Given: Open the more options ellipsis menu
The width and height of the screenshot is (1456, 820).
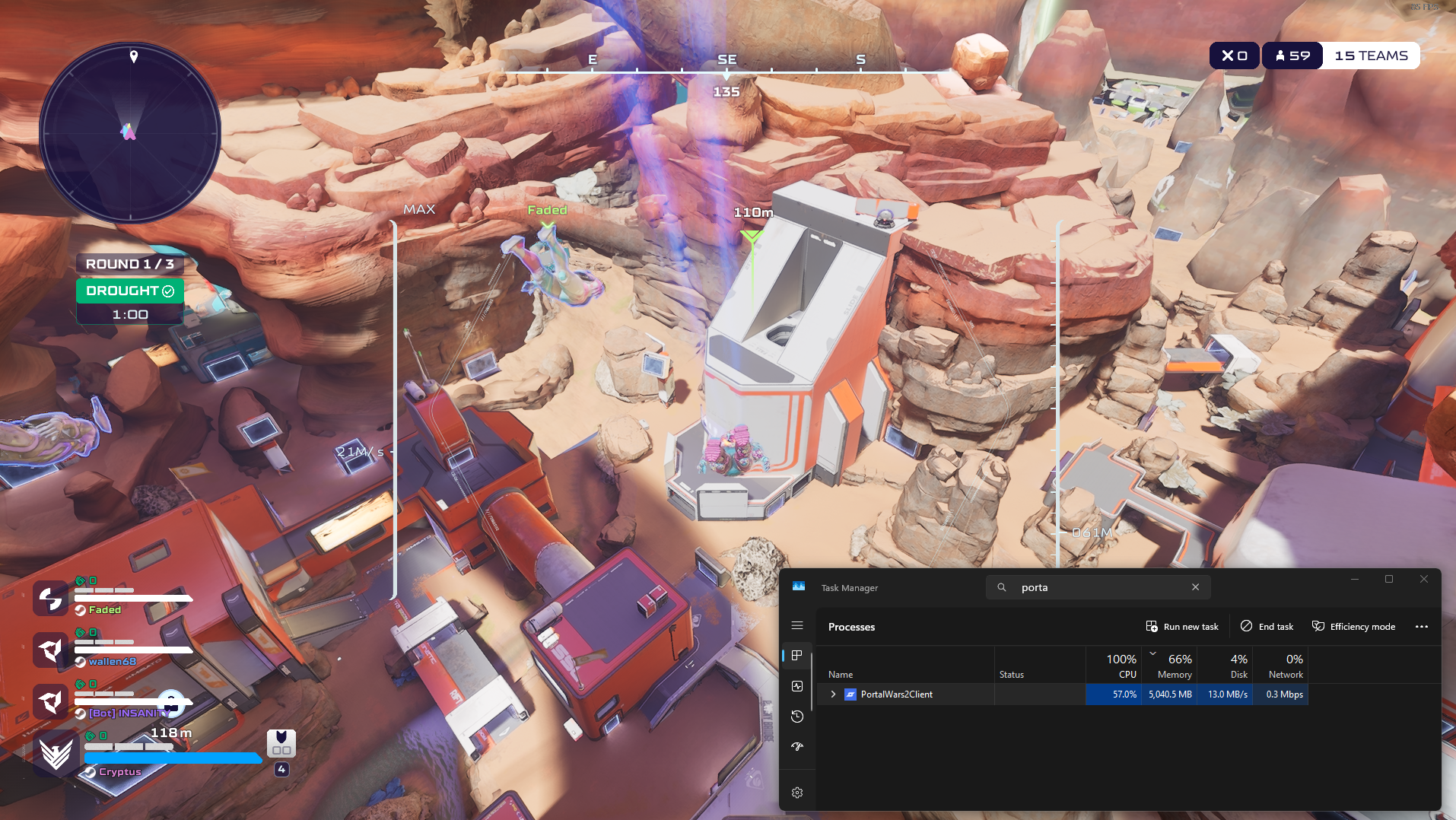Looking at the screenshot, I should pos(1421,627).
